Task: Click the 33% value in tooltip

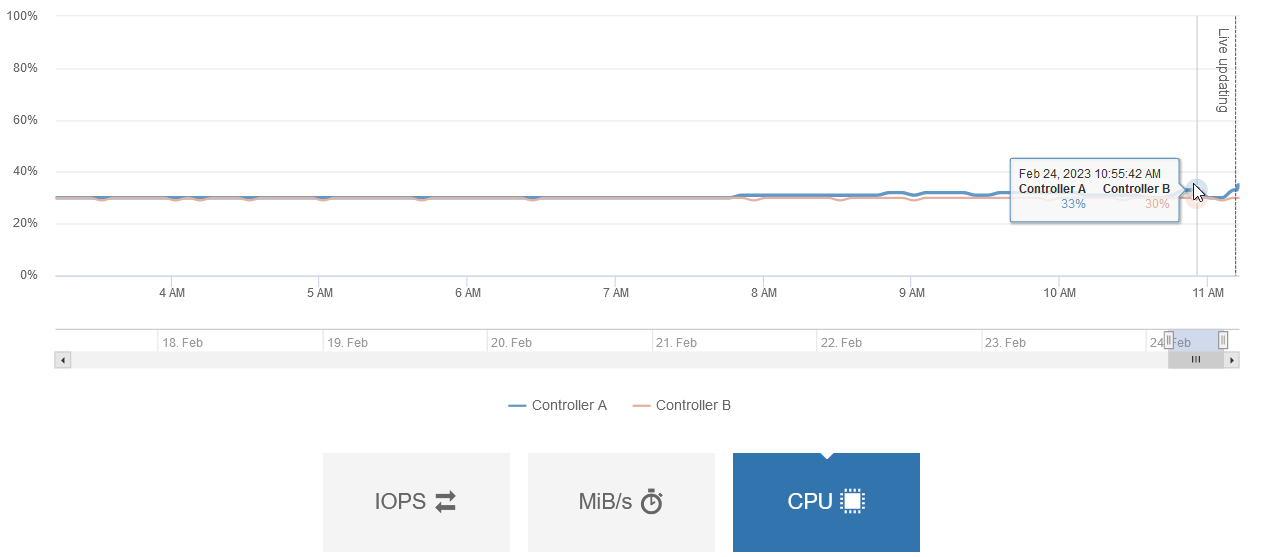Action: [x=1073, y=204]
